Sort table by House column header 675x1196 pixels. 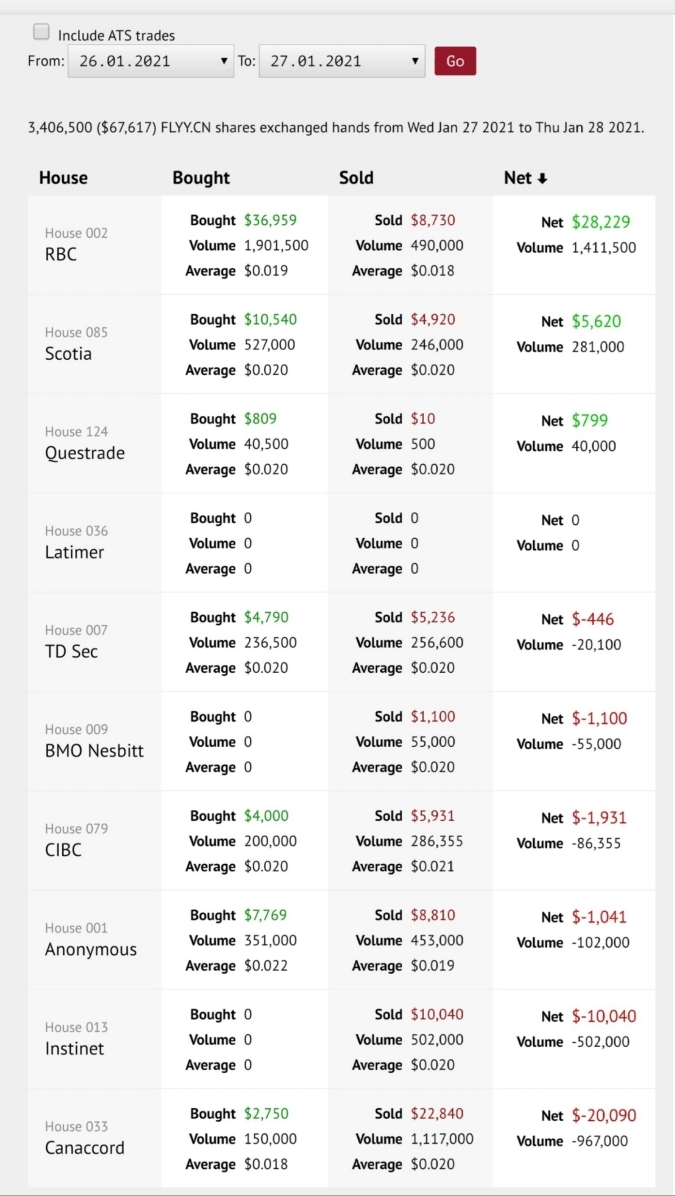click(x=63, y=178)
